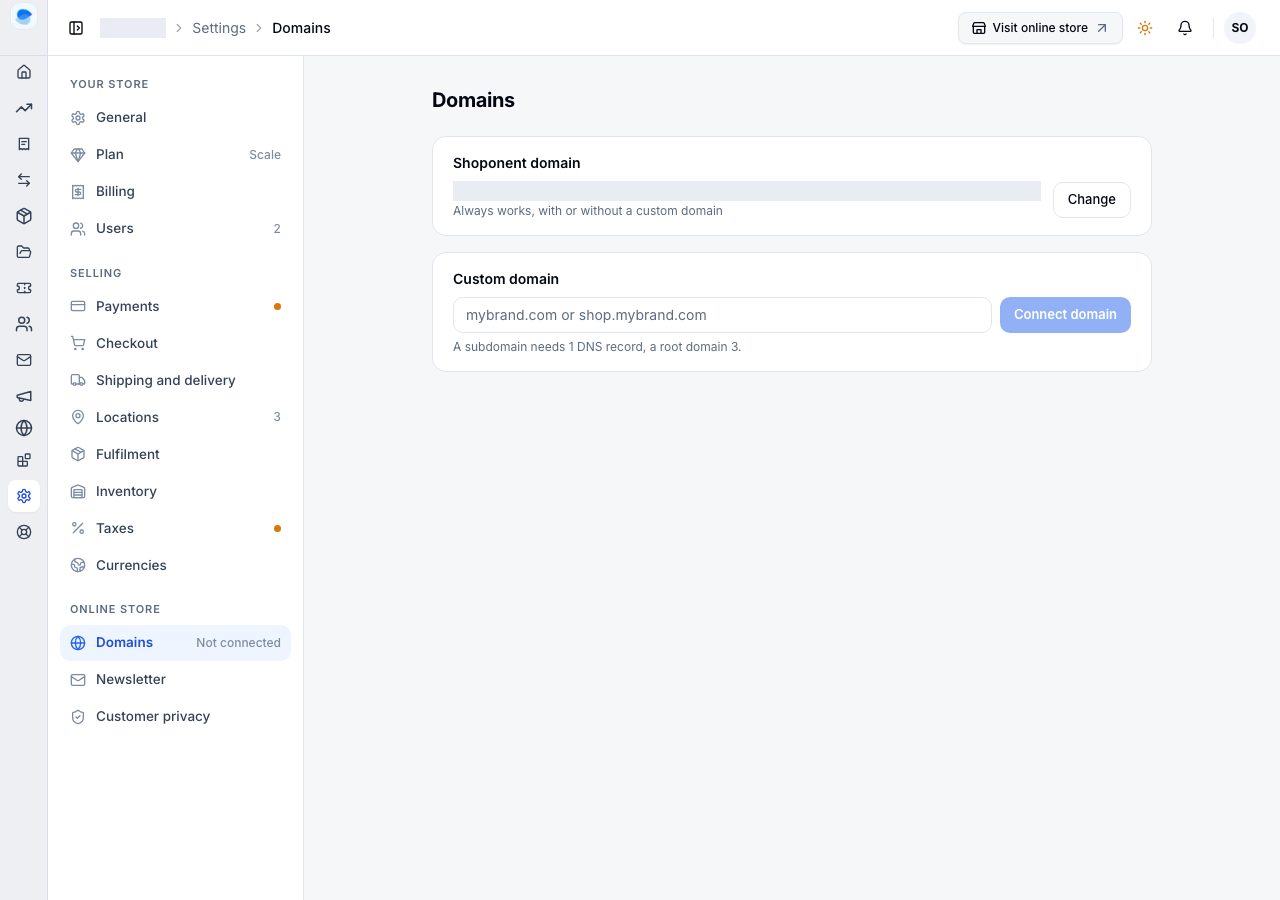Open Billing settings
Screen dimensions: 1280x900
175,191
